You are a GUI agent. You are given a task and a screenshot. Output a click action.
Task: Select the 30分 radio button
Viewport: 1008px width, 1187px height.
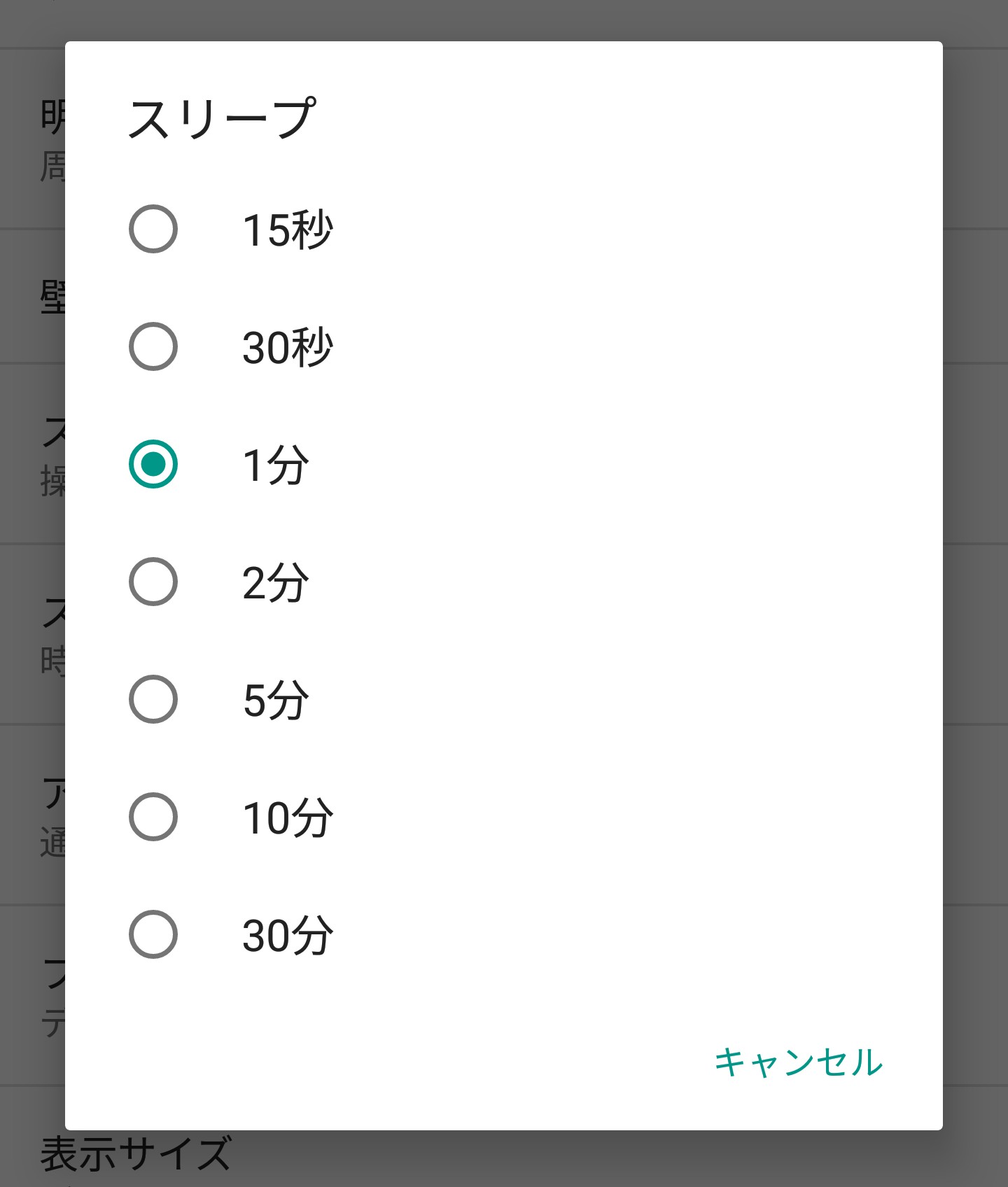tap(153, 934)
